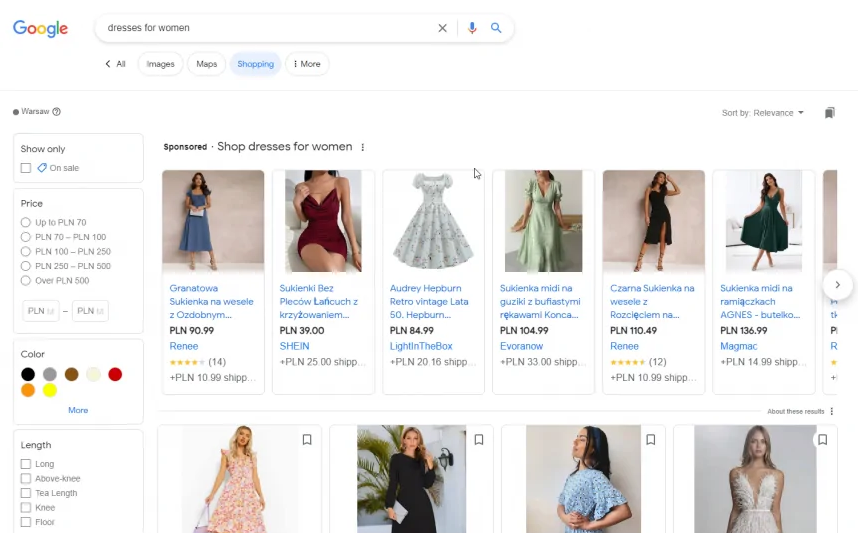Filter by beige color swatch

[x=94, y=374]
